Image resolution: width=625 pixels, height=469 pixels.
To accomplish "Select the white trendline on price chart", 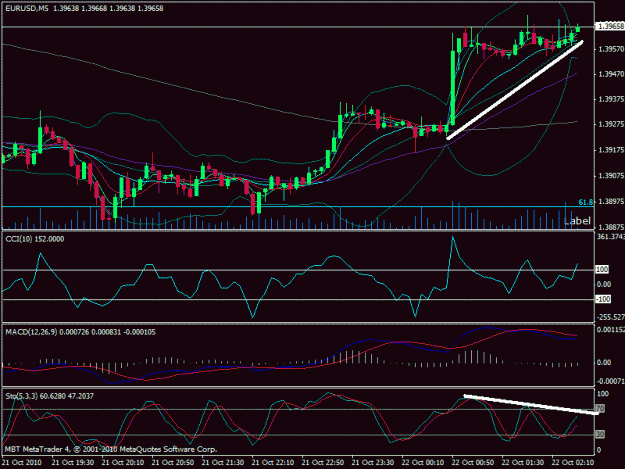I will 515,90.
